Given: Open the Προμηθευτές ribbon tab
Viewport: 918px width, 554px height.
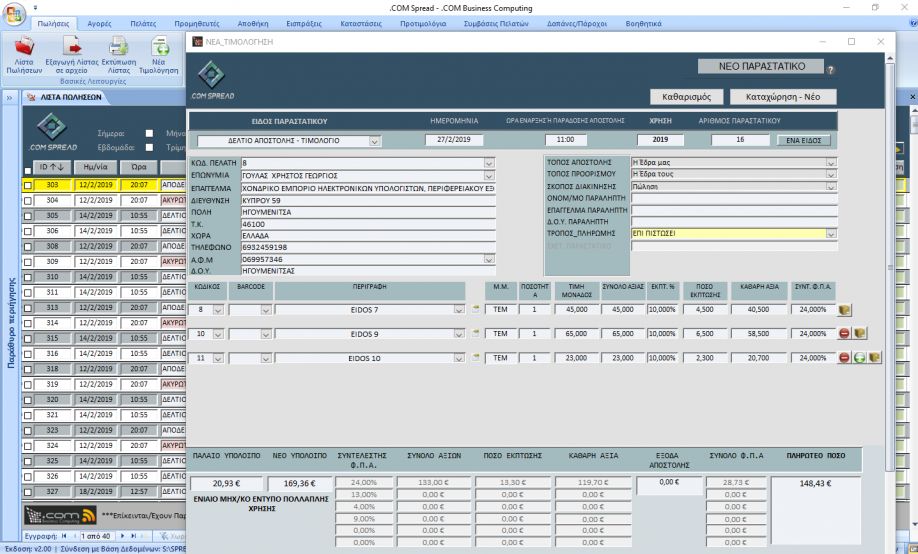Looking at the screenshot, I should (x=197, y=23).
